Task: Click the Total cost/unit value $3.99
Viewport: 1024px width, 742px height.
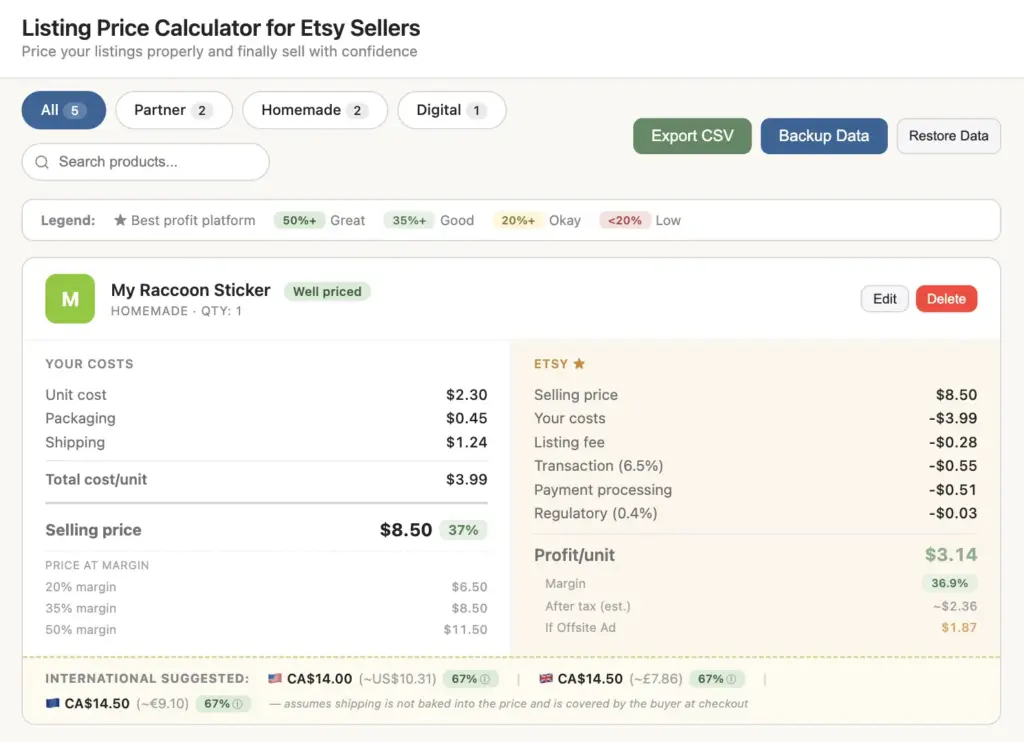Action: click(x=466, y=479)
